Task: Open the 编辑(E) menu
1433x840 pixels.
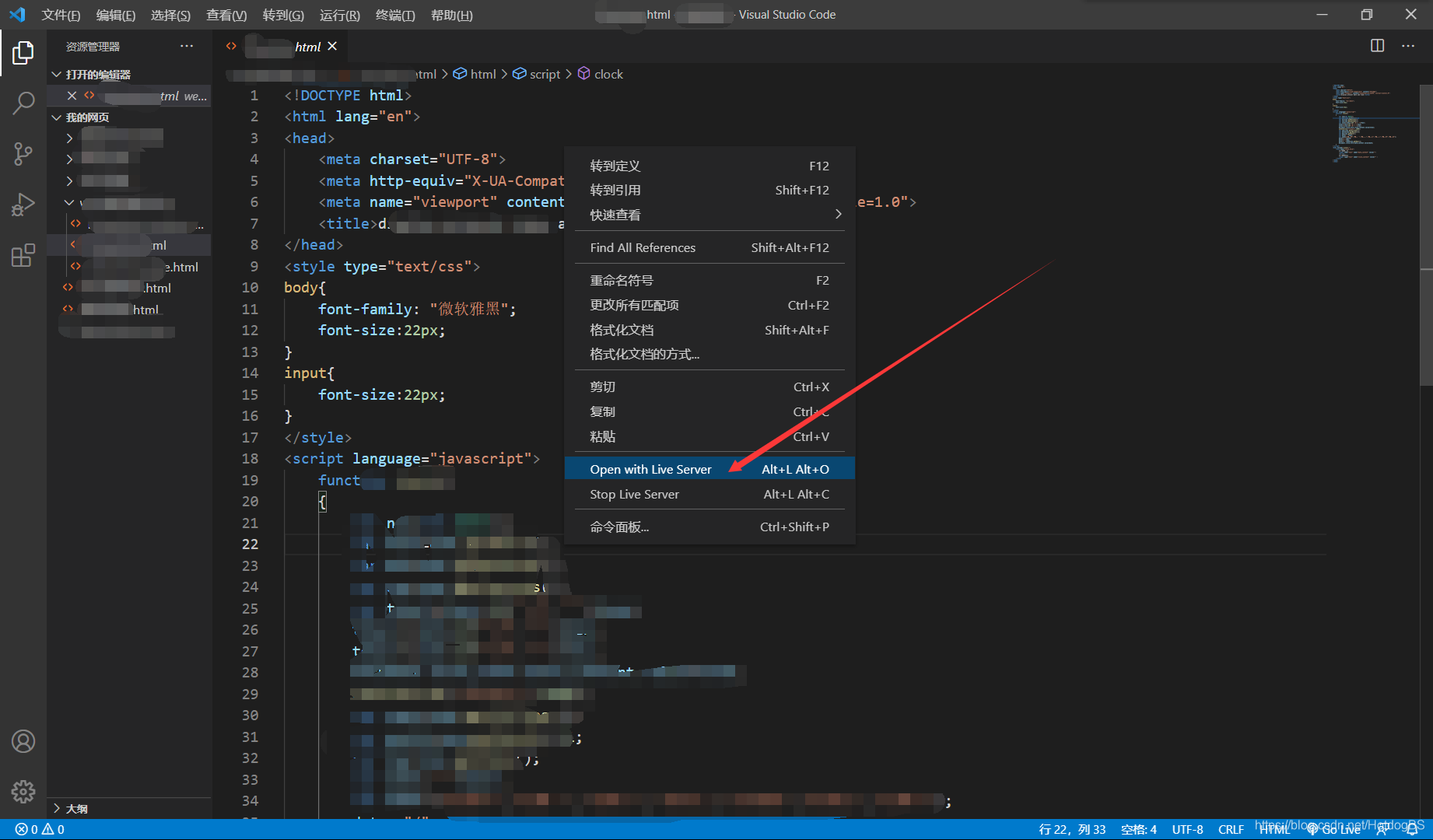Action: pos(116,15)
